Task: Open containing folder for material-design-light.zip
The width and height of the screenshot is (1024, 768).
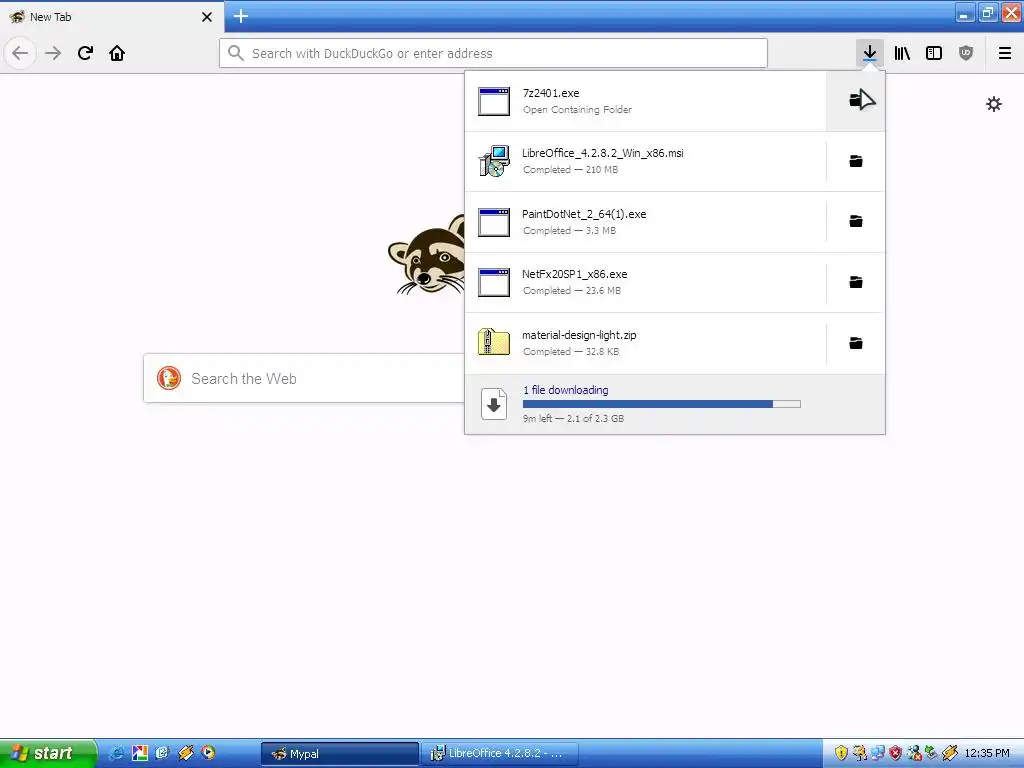Action: [x=856, y=343]
